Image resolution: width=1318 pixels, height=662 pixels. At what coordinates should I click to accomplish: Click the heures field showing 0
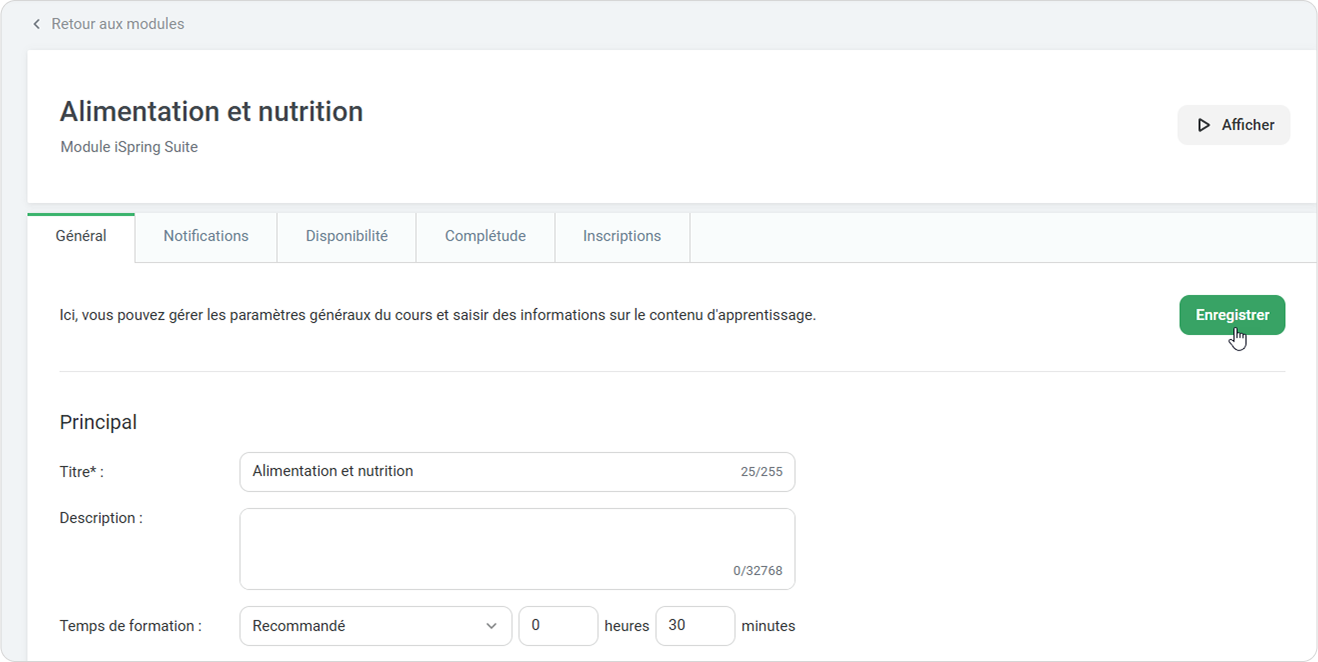tap(558, 626)
